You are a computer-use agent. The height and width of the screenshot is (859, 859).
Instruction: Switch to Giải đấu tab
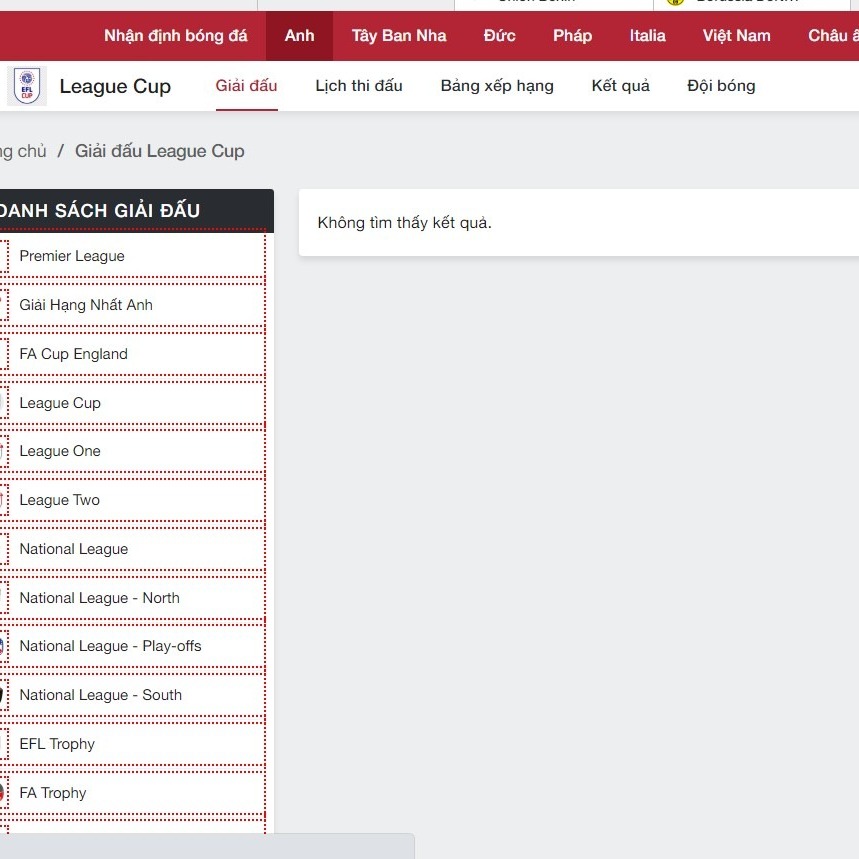tap(246, 86)
